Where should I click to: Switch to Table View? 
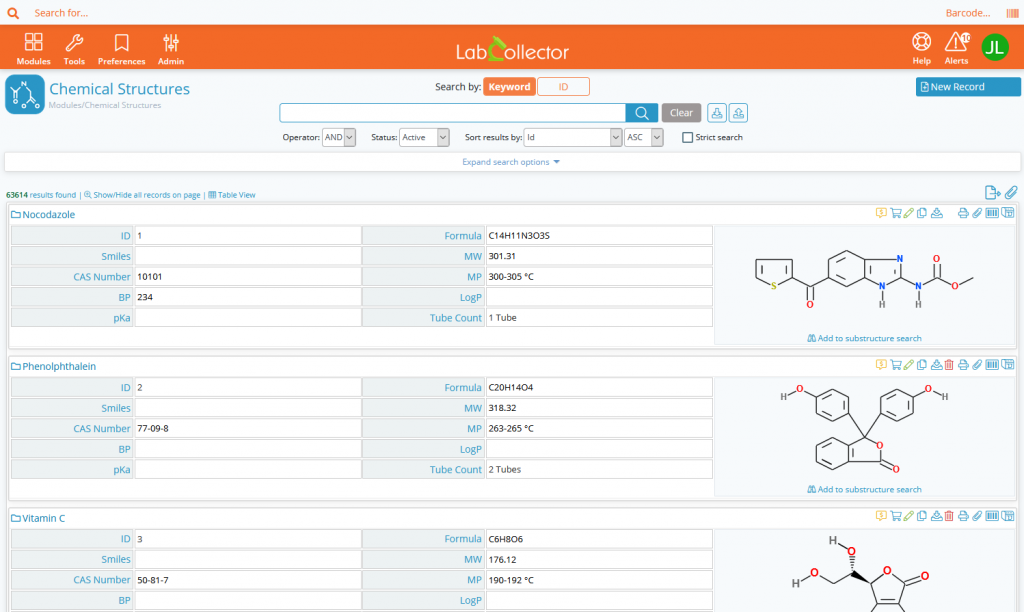[x=232, y=195]
